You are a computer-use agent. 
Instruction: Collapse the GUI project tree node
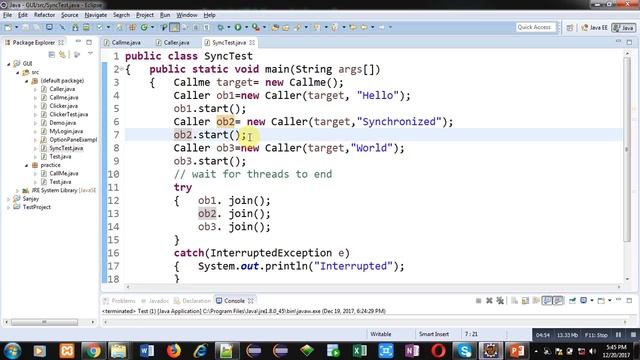pos(9,64)
